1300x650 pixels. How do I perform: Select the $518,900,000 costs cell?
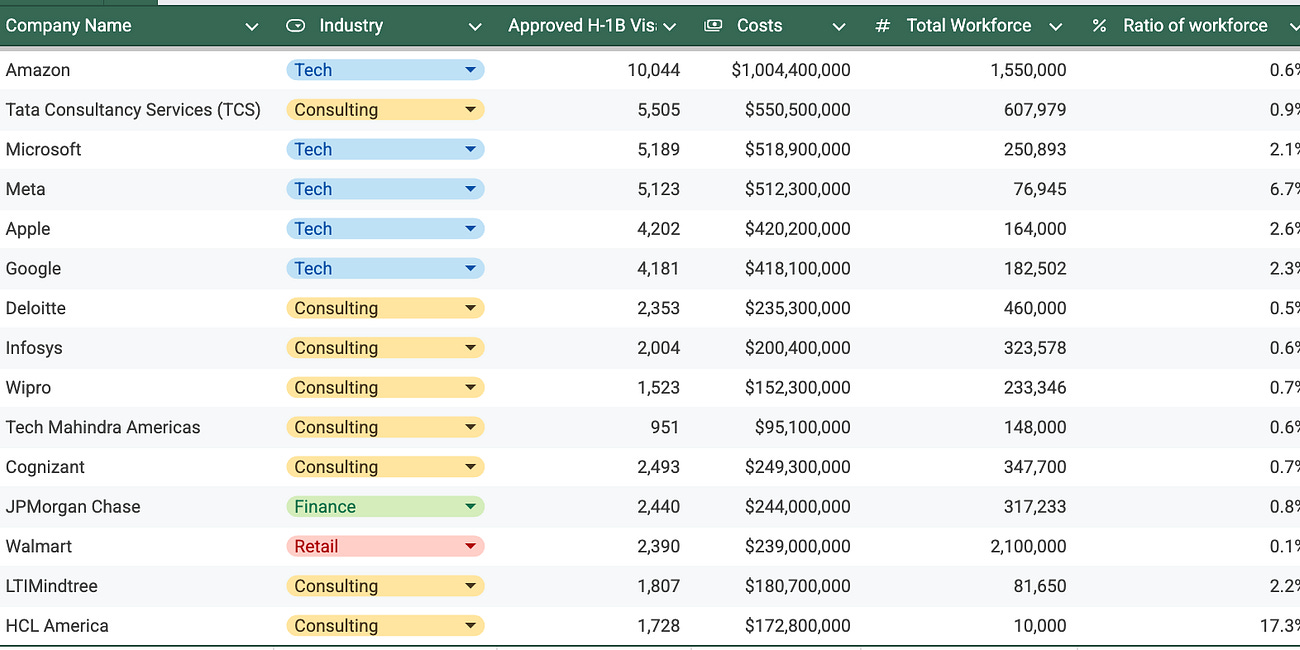pyautogui.click(x=776, y=149)
